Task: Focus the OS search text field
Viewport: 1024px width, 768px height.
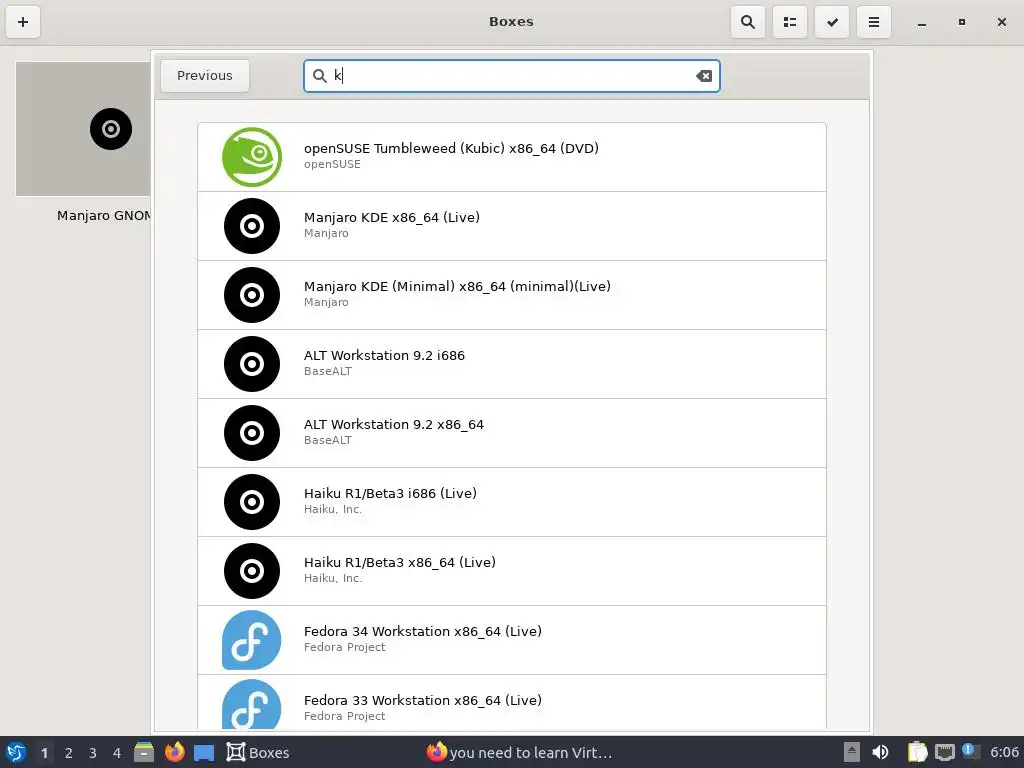Action: point(511,76)
